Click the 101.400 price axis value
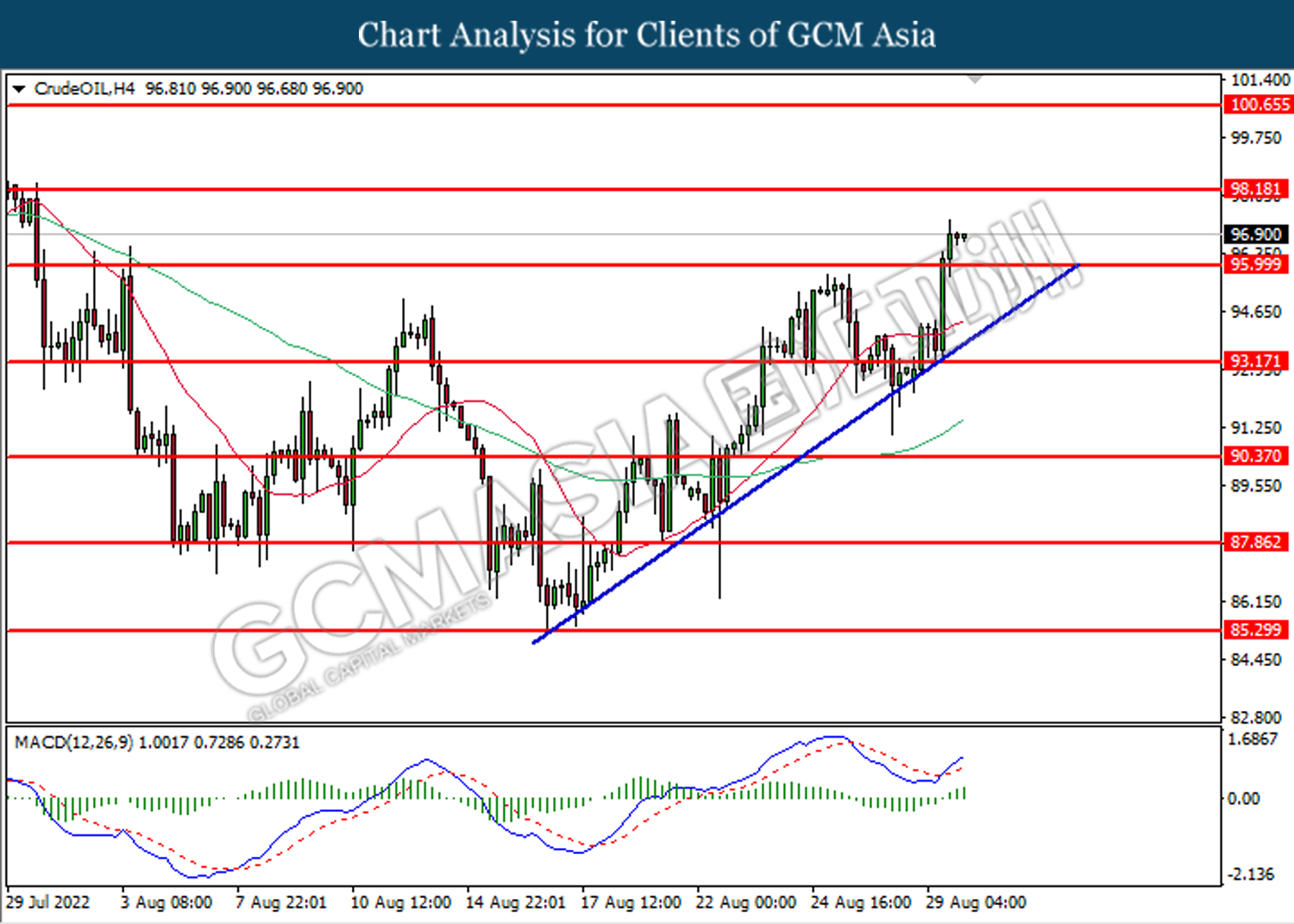 (x=1260, y=80)
